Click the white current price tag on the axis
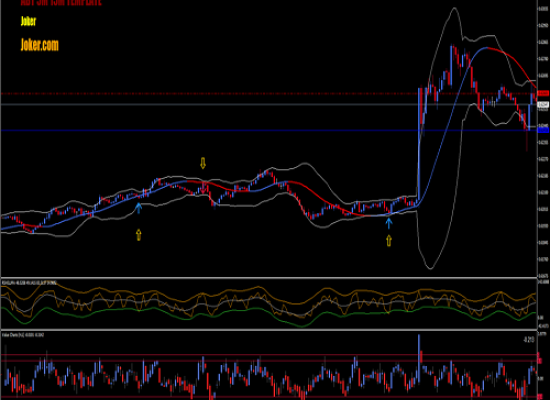 pyautogui.click(x=543, y=105)
